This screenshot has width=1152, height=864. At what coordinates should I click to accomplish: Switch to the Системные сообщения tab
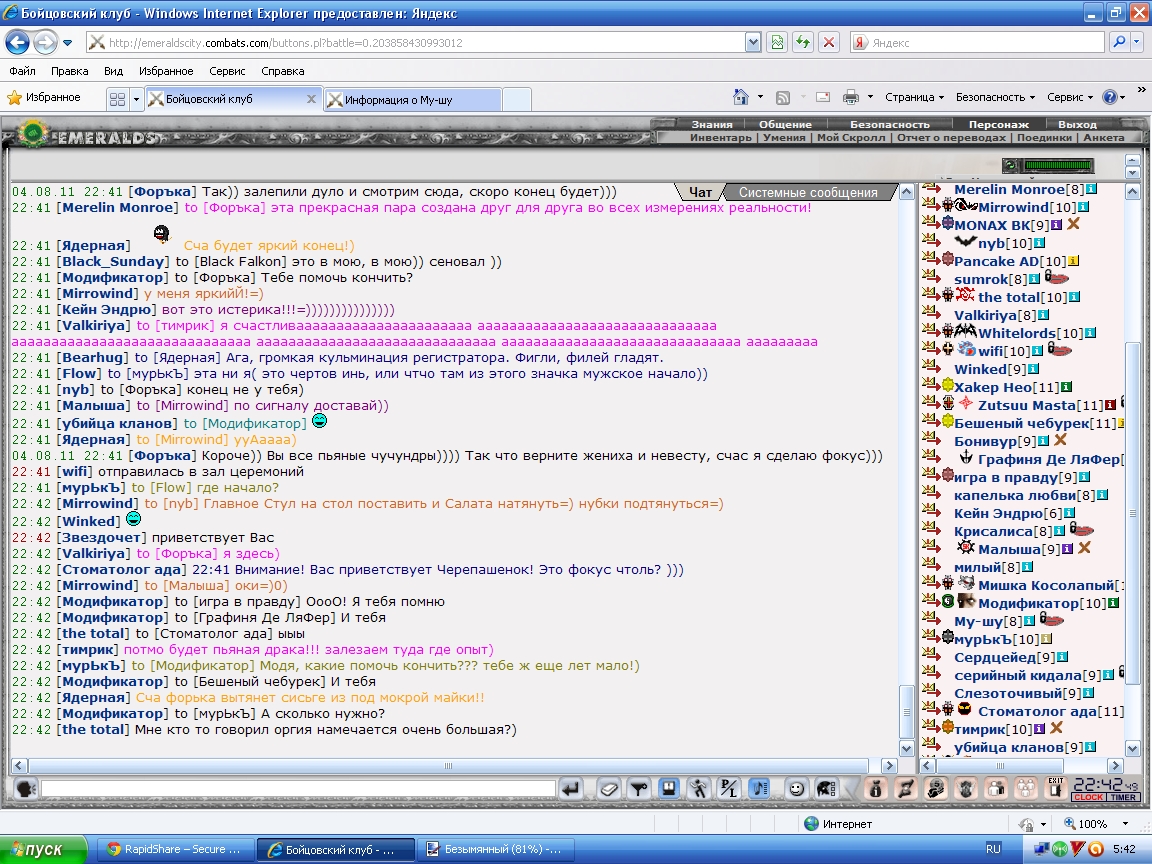tap(807, 192)
